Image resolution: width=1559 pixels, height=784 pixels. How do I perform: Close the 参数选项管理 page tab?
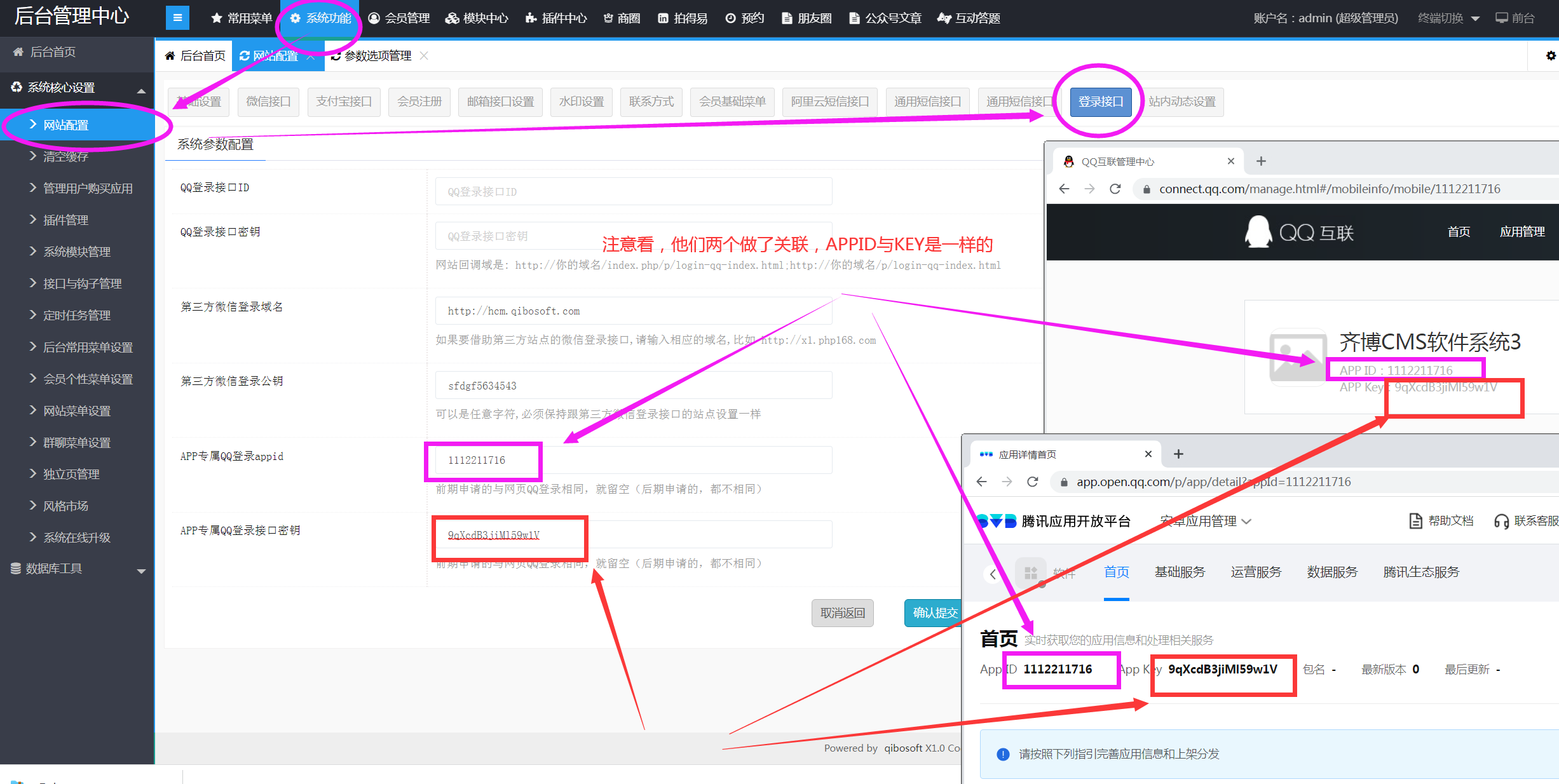(x=424, y=56)
